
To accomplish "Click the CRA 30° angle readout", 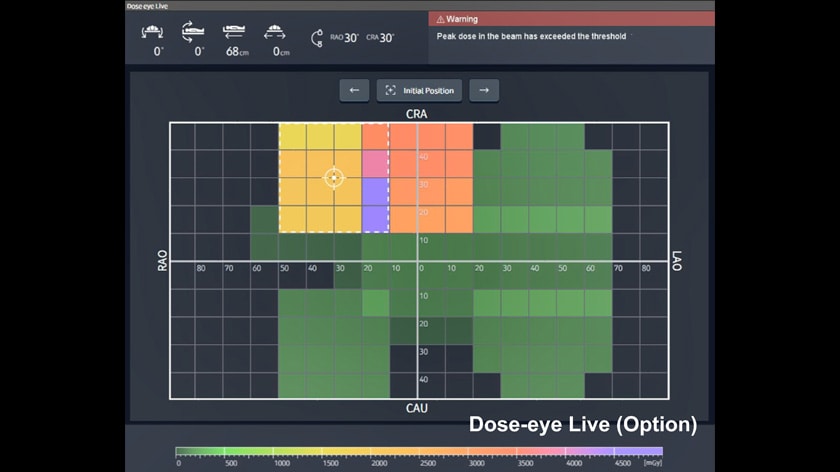I will tap(380, 38).
